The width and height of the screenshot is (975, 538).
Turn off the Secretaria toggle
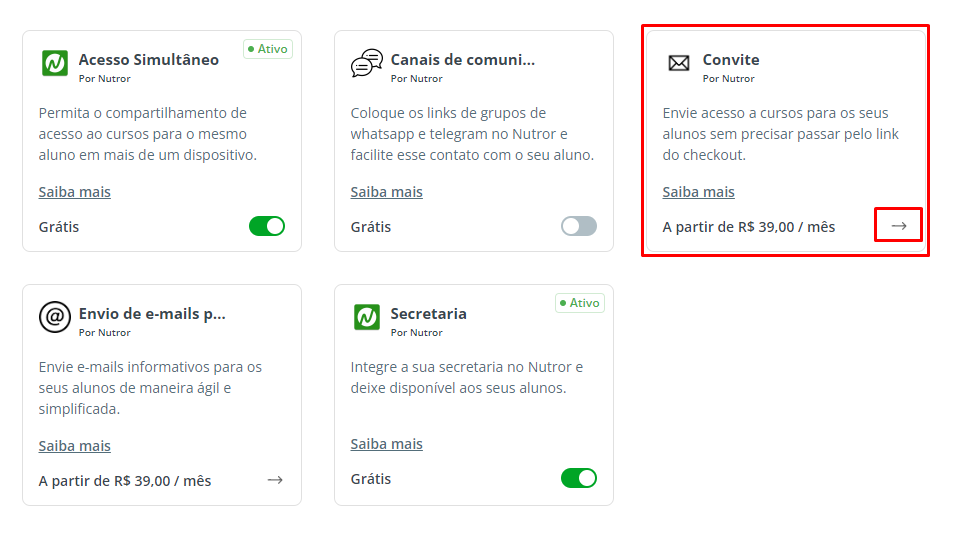click(579, 478)
